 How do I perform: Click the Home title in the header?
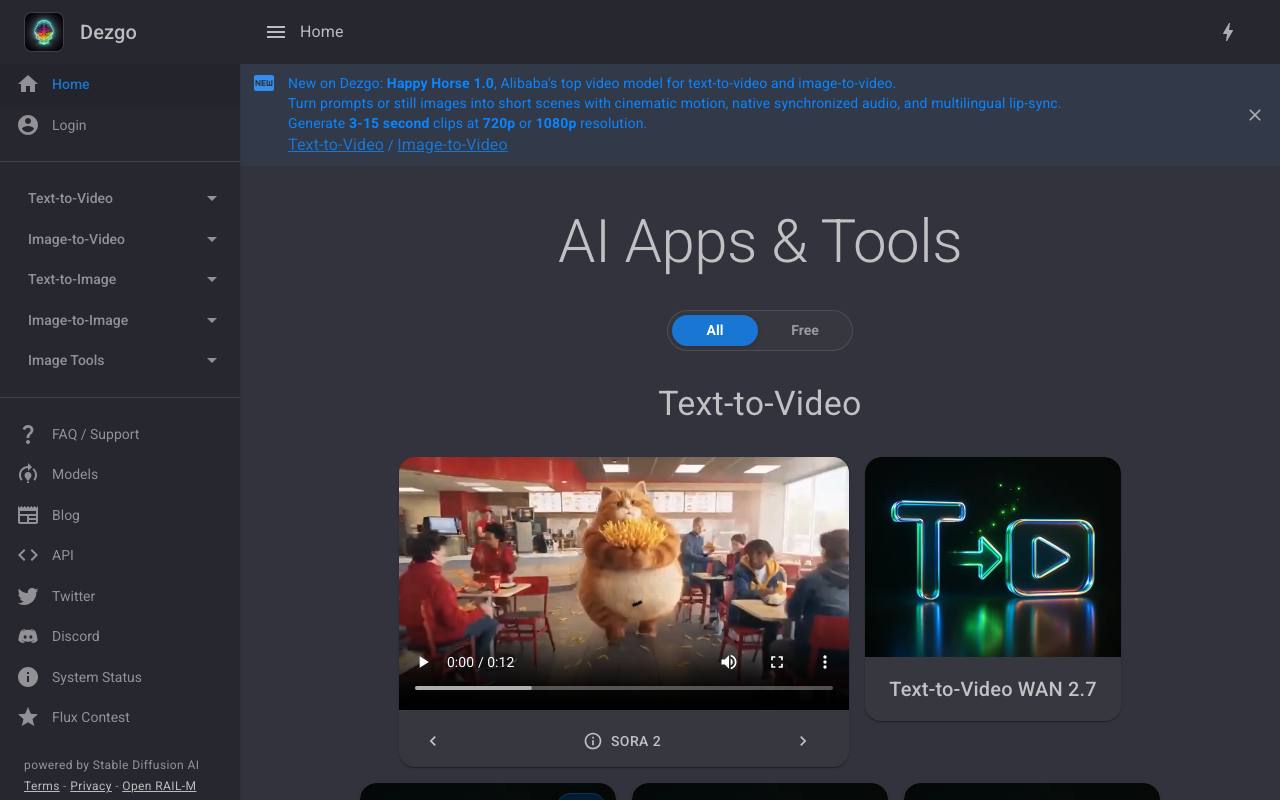(322, 32)
